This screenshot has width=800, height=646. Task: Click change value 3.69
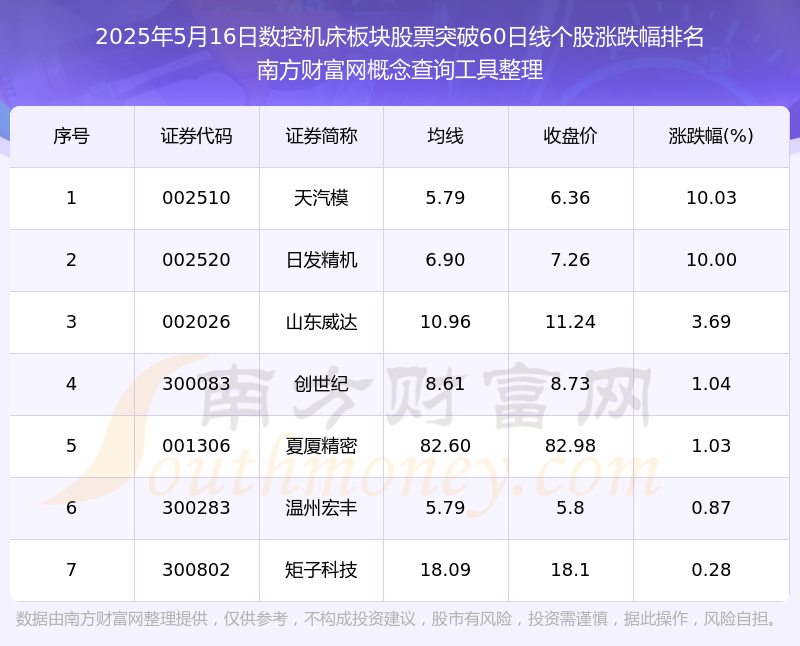711,322
